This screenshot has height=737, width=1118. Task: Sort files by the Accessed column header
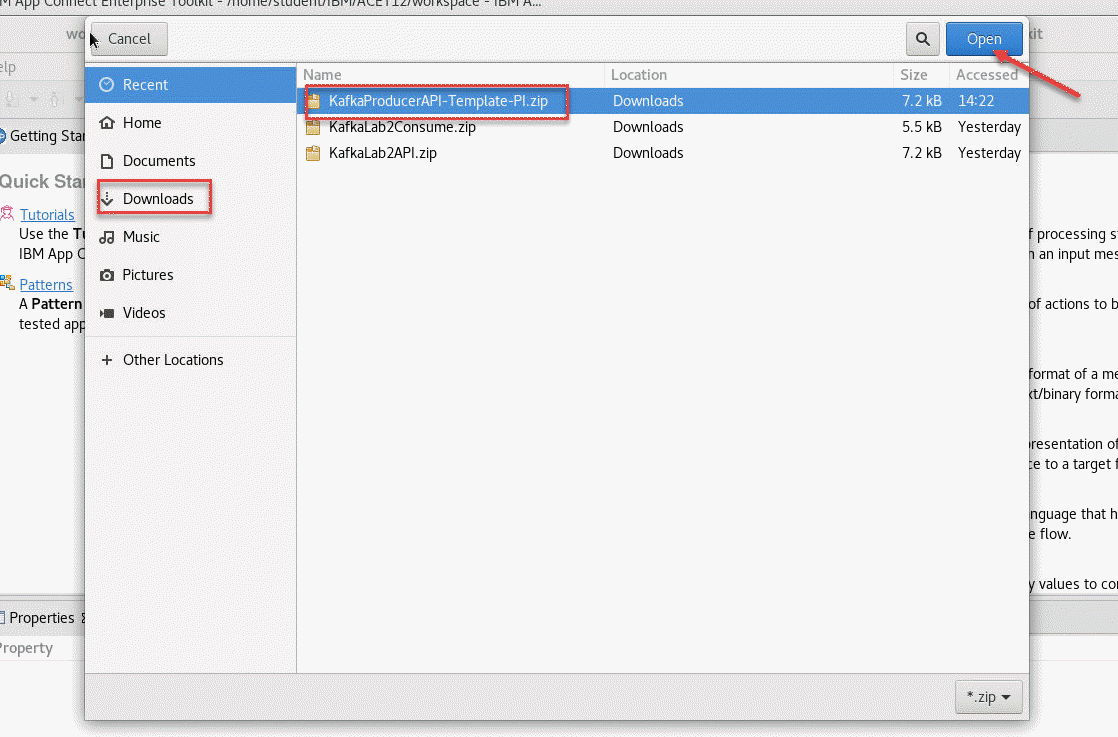986,75
